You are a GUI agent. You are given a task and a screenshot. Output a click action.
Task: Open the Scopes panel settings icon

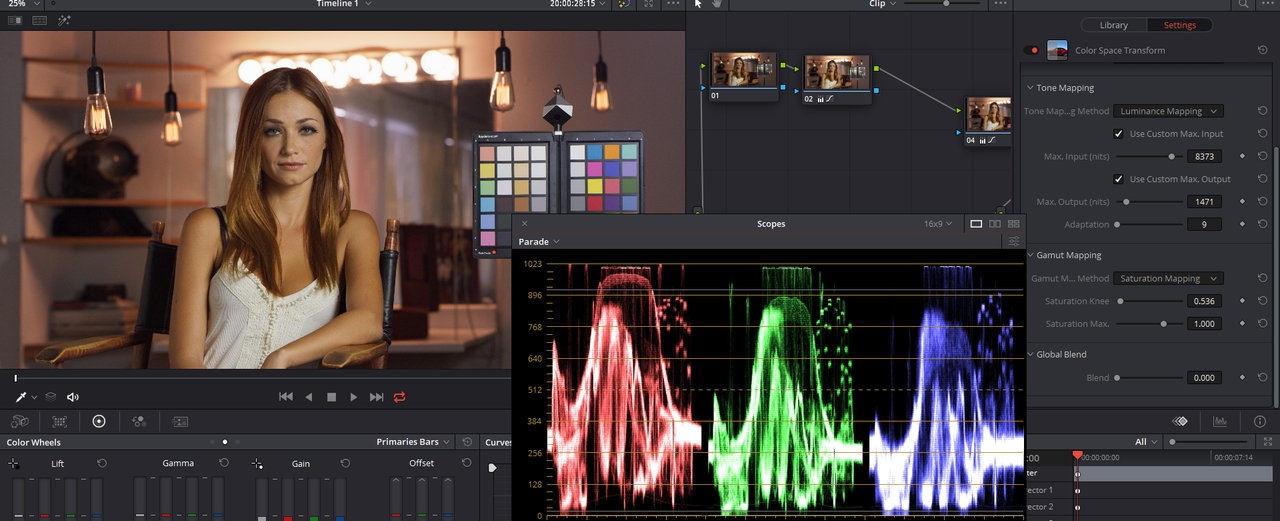click(1014, 242)
